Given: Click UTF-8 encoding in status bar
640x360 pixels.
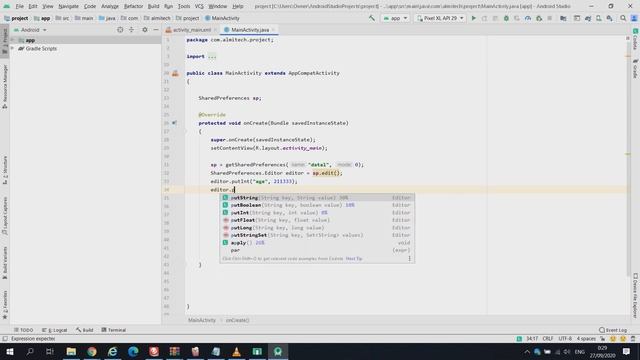Looking at the screenshot, I should [x=565, y=339].
